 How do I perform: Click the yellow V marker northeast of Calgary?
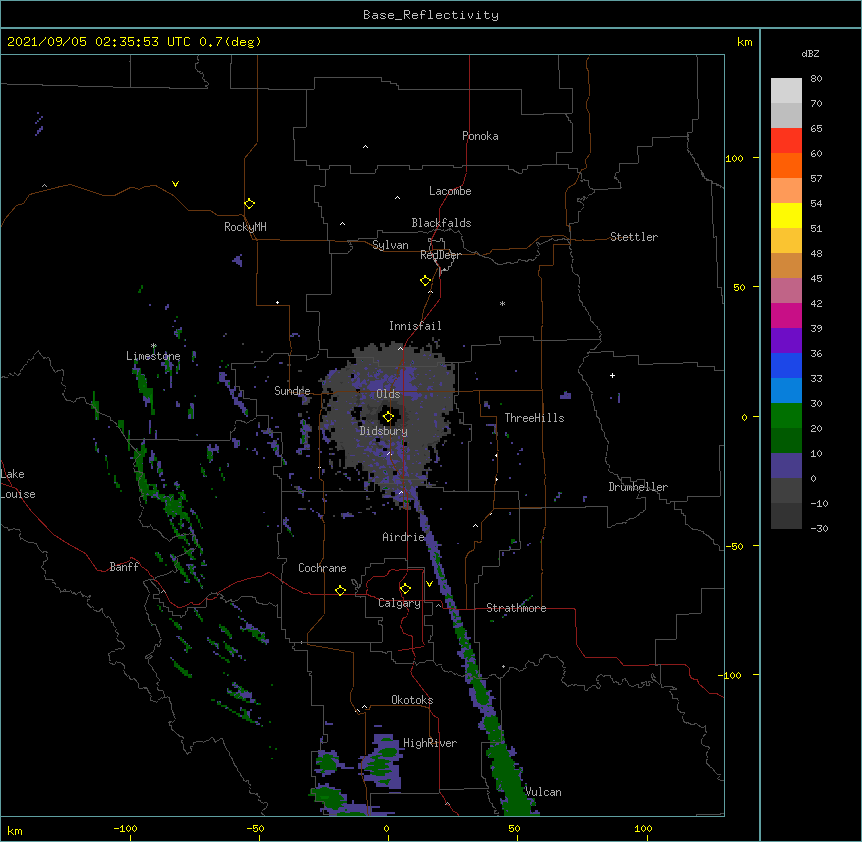pyautogui.click(x=429, y=584)
